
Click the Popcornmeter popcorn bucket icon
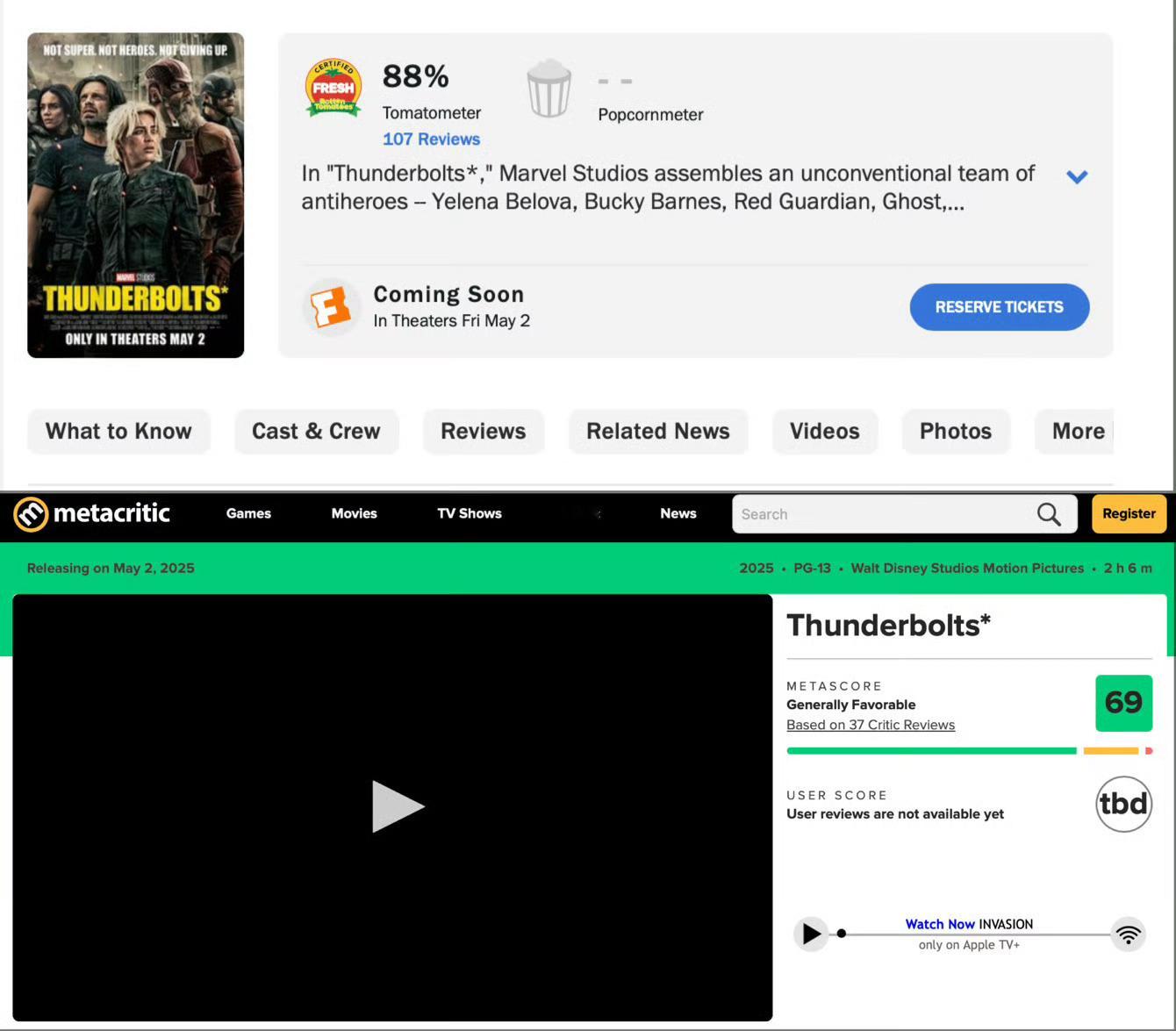coord(549,88)
